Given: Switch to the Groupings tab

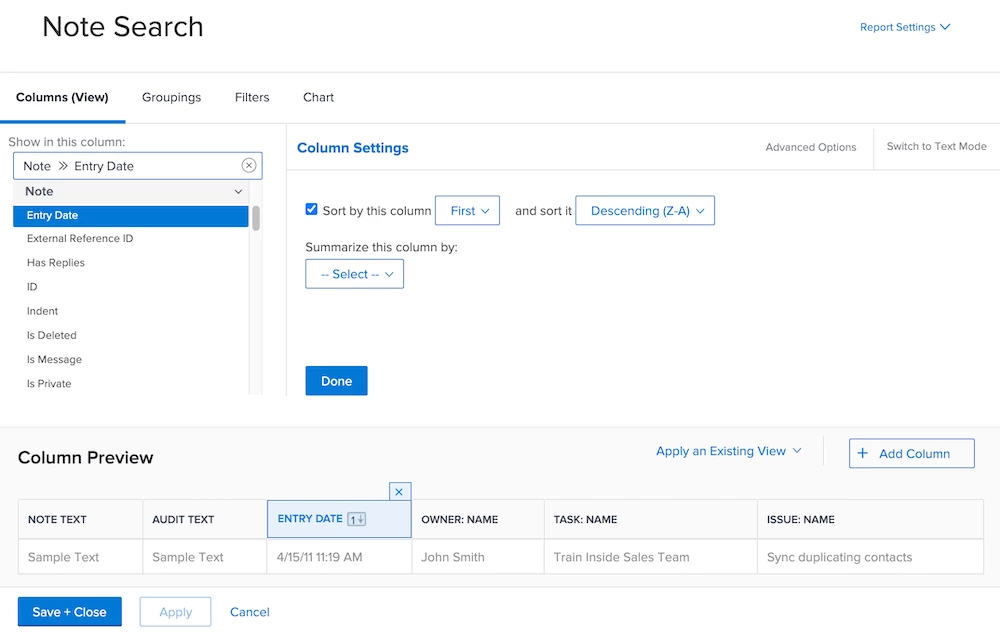Looking at the screenshot, I should [x=172, y=97].
